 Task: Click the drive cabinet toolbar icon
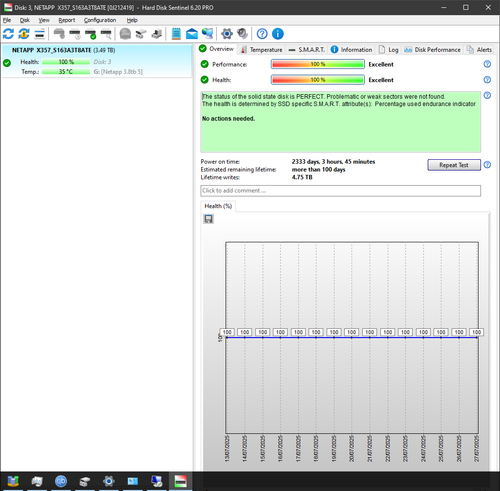[x=141, y=34]
